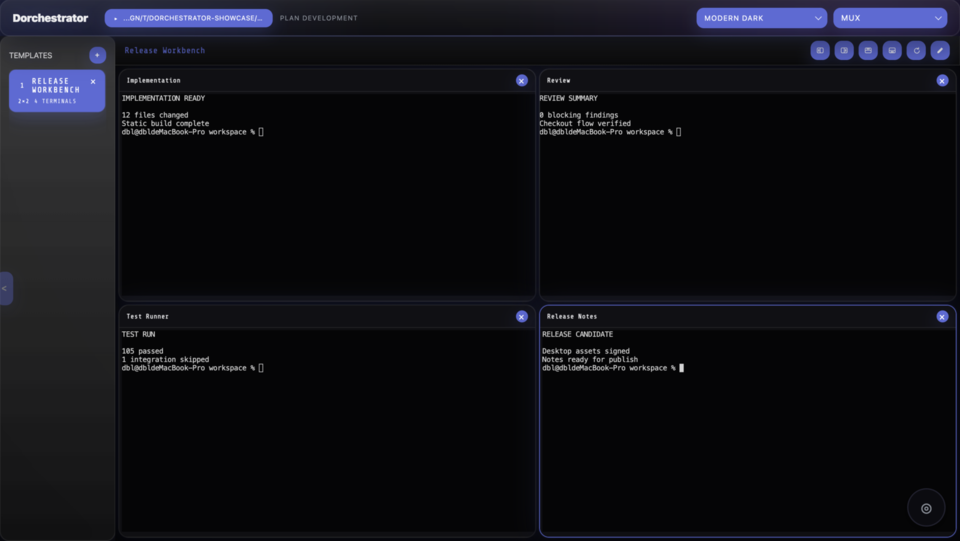Close the Release Notes terminal pane
Viewport: 960px width, 541px height.
point(942,316)
